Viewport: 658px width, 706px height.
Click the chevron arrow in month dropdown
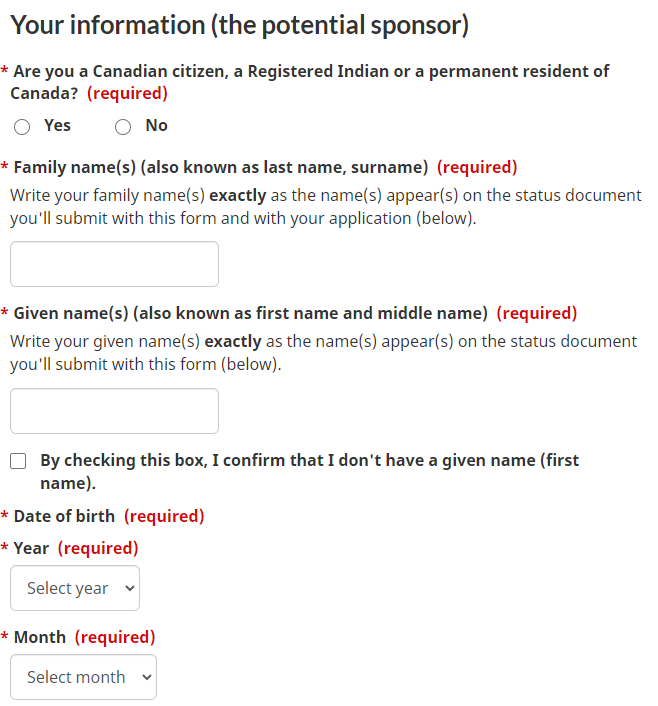[x=147, y=677]
